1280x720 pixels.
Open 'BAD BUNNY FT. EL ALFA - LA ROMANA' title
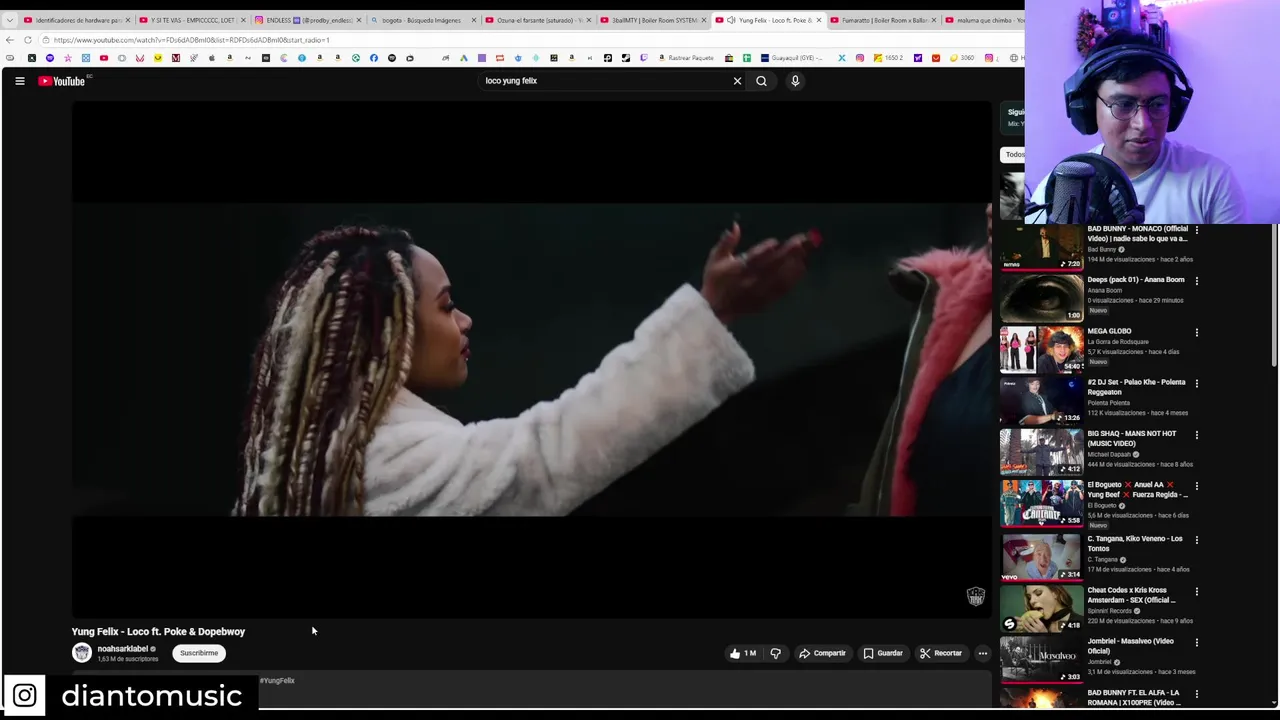[x=1134, y=698]
